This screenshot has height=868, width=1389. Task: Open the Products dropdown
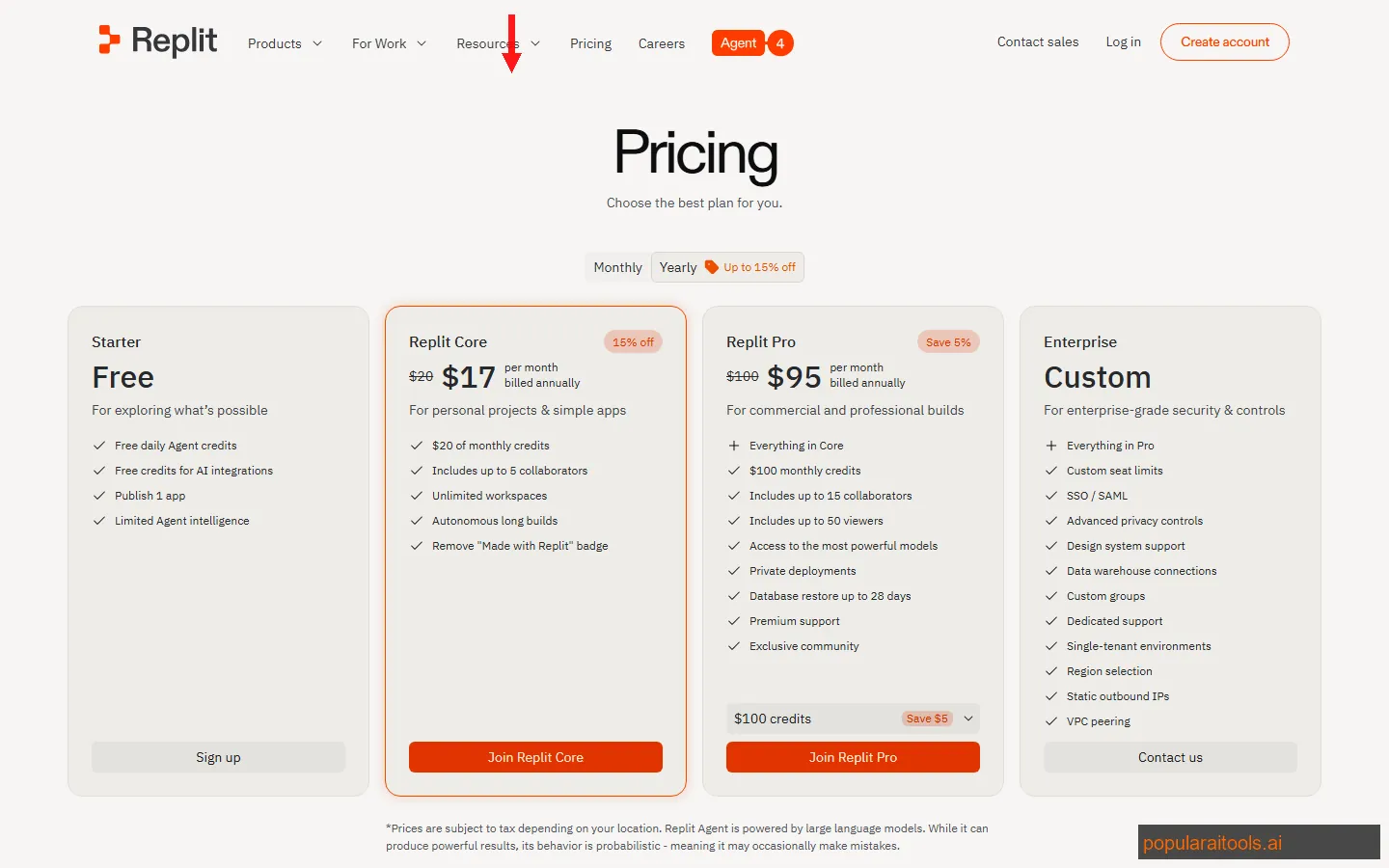(x=284, y=43)
